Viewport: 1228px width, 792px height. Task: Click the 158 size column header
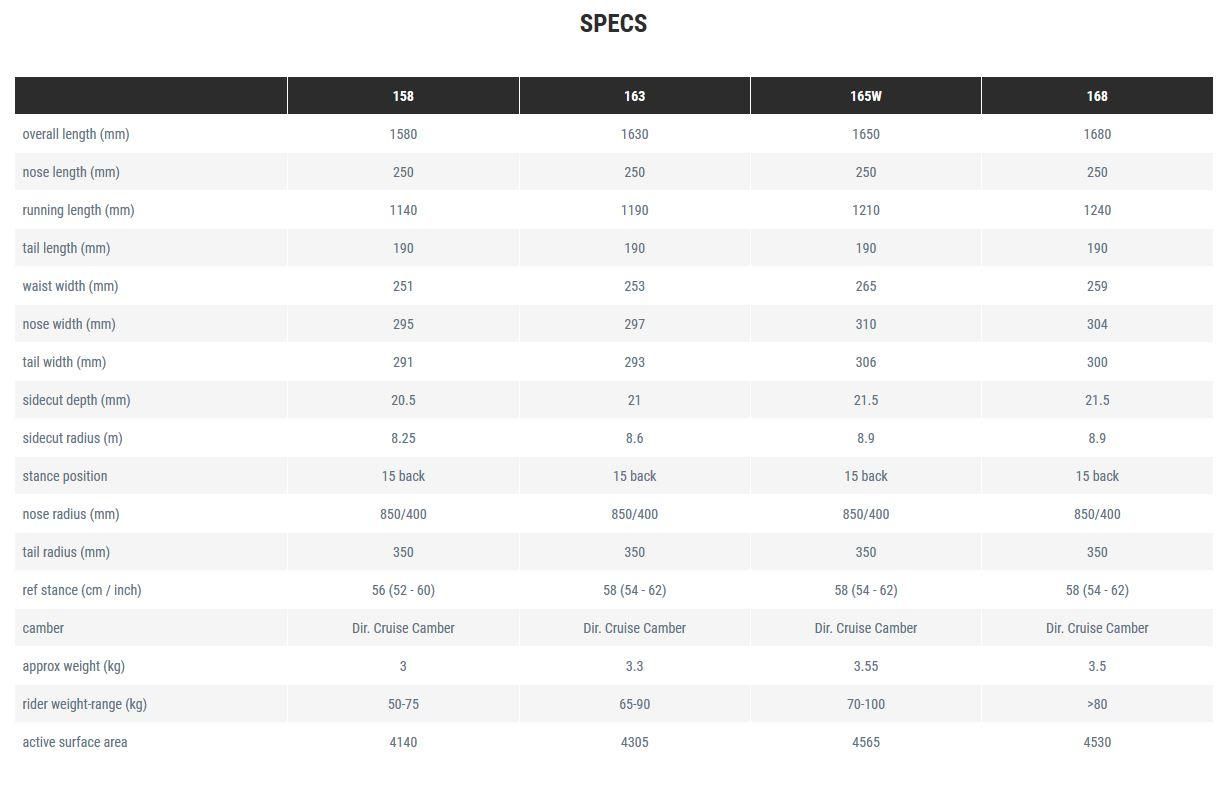pos(403,96)
